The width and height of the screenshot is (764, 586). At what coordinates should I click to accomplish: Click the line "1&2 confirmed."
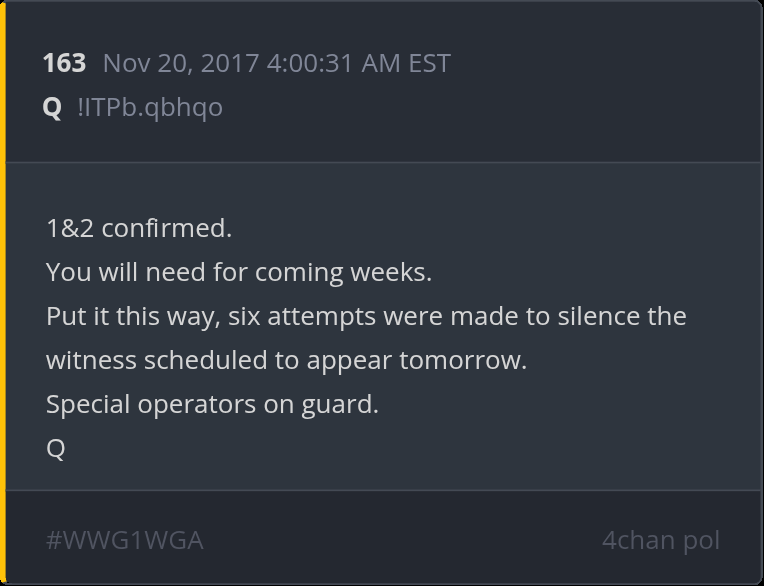coord(139,228)
